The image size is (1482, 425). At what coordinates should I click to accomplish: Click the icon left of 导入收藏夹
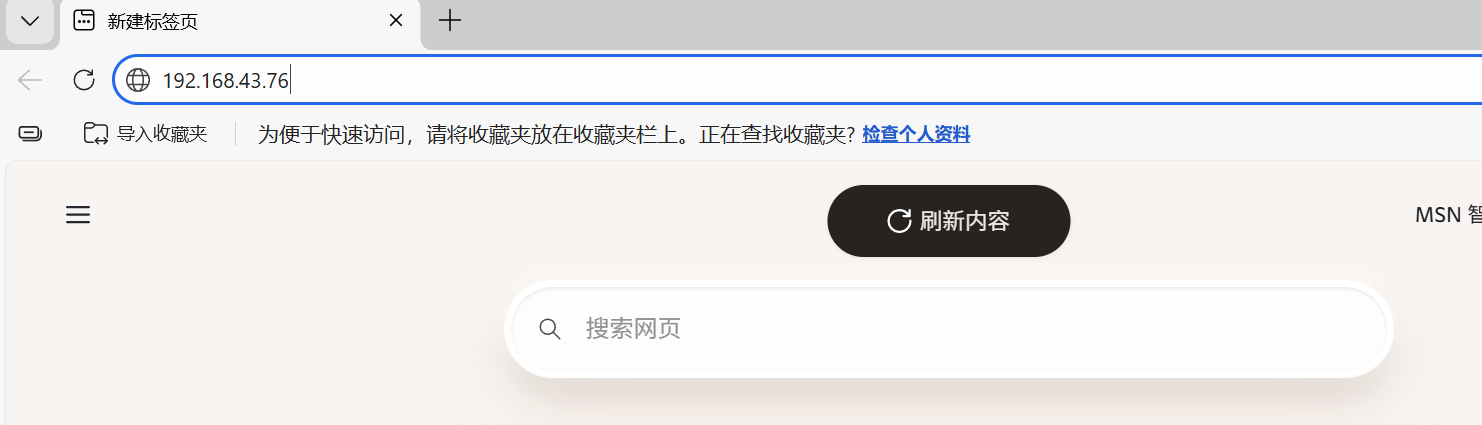click(x=30, y=133)
